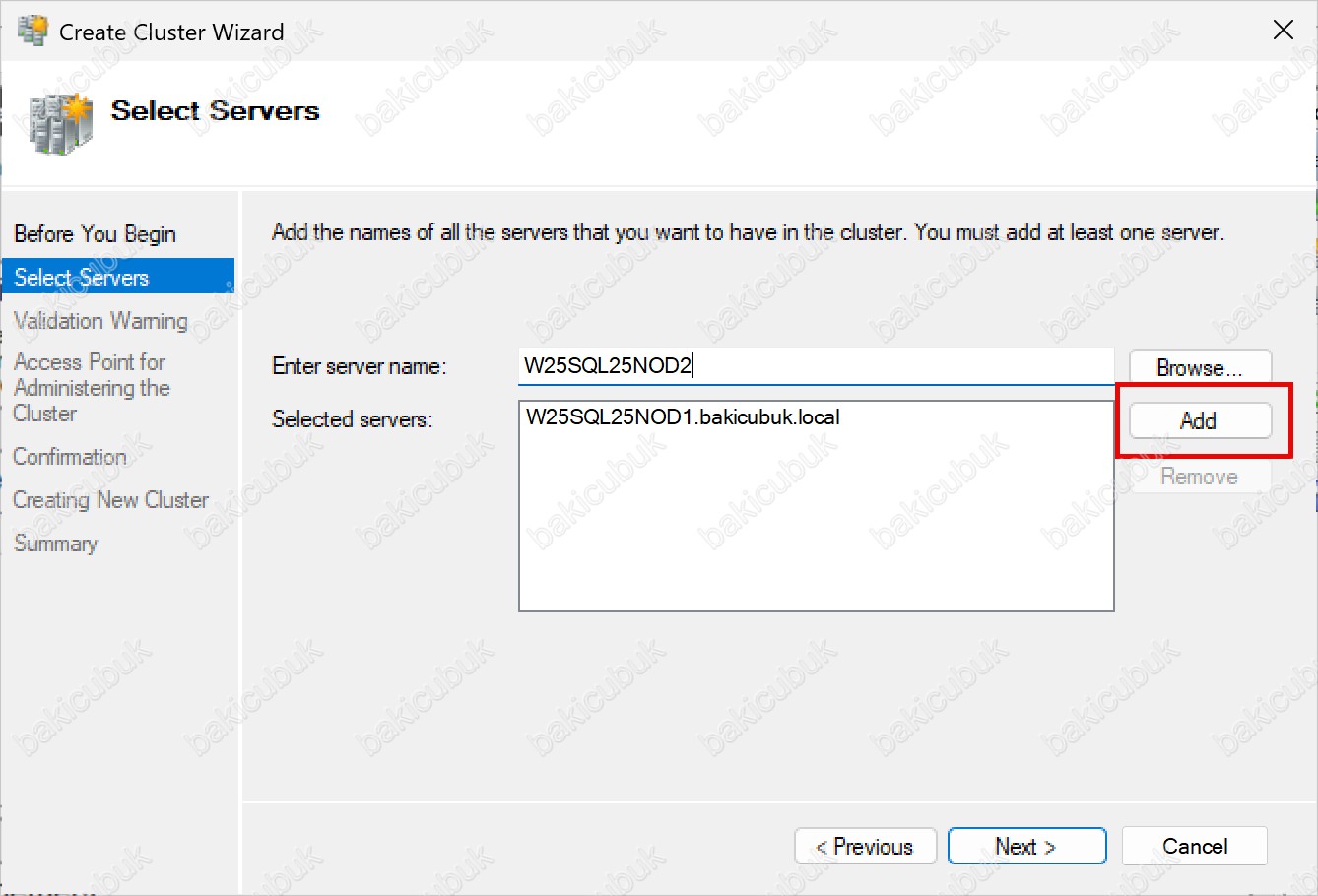Open the Validation Warning step in the sidebar
The image size is (1318, 896).
click(100, 321)
